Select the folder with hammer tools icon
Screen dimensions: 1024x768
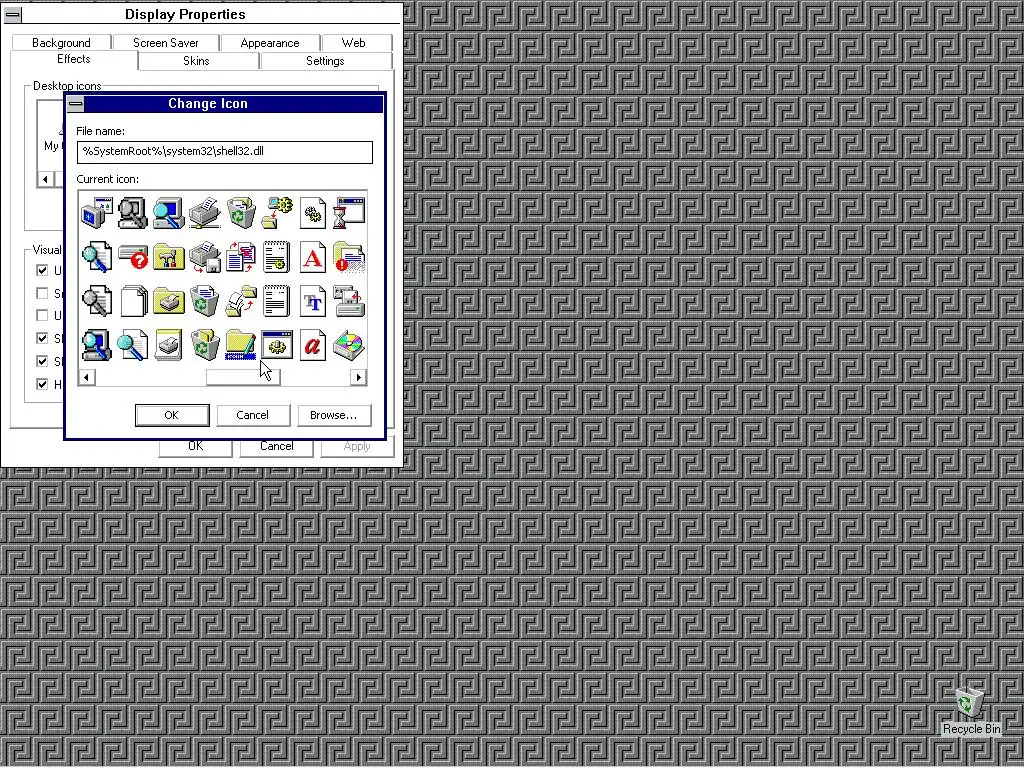click(x=168, y=257)
